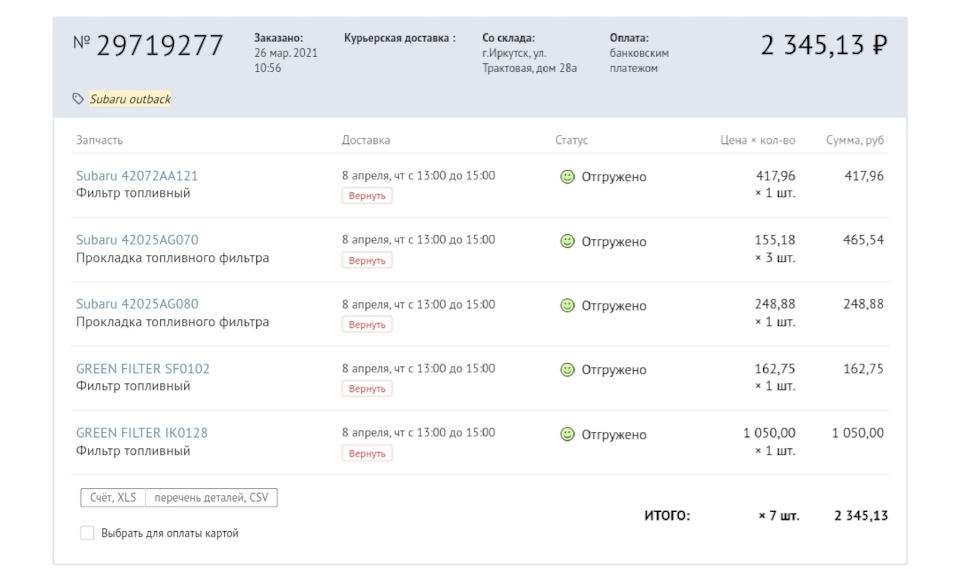Open the GREEN FILTER IK0128 link
Image resolution: width=960 pixels, height=569 pixels.
142,433
